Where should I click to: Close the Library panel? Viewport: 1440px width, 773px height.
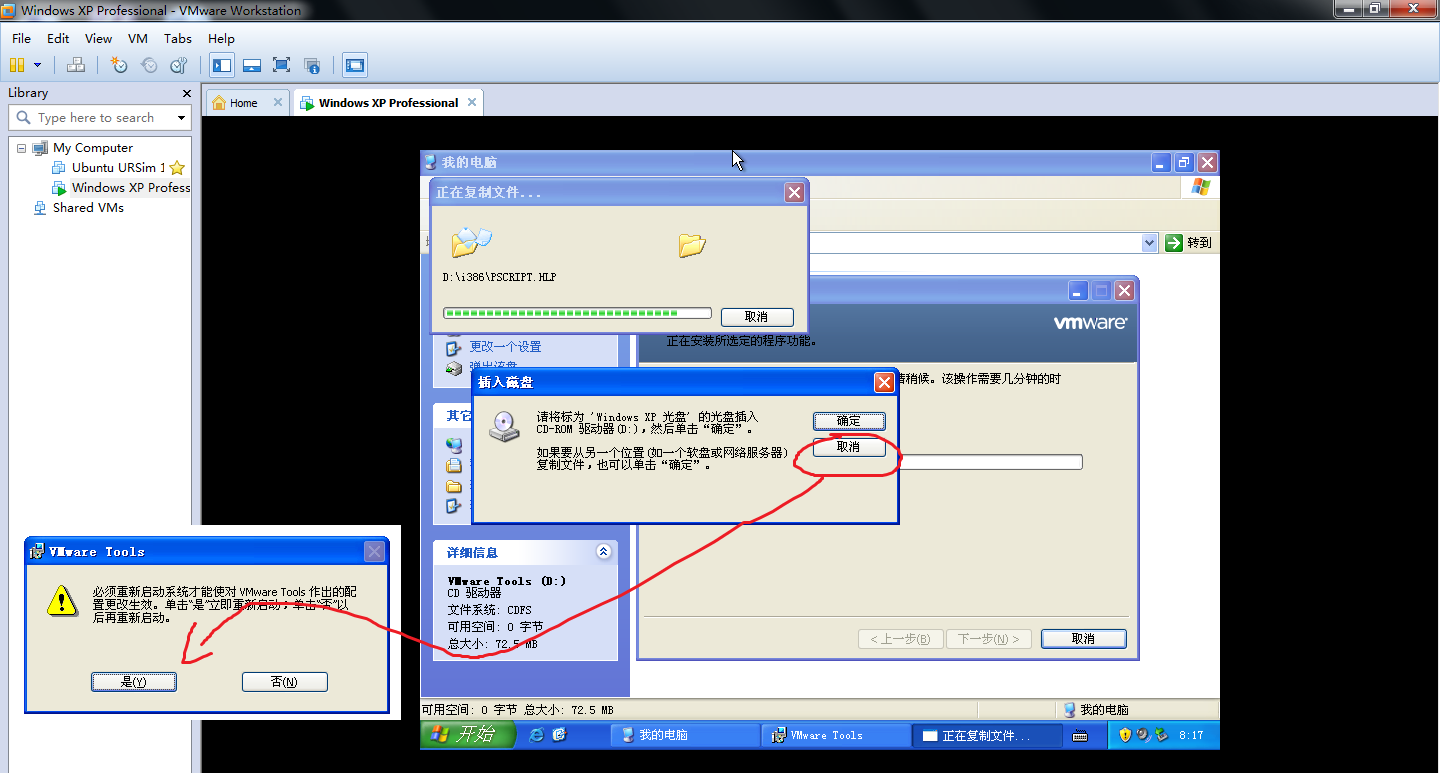pyautogui.click(x=186, y=93)
